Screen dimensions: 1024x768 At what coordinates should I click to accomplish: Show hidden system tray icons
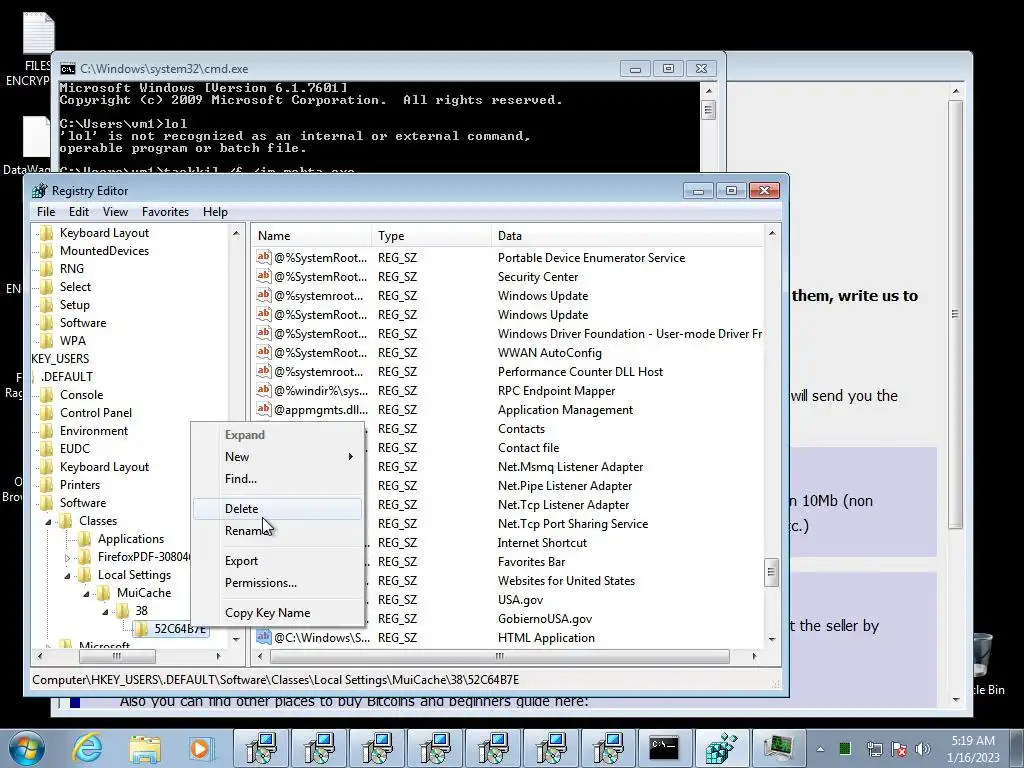pos(820,748)
